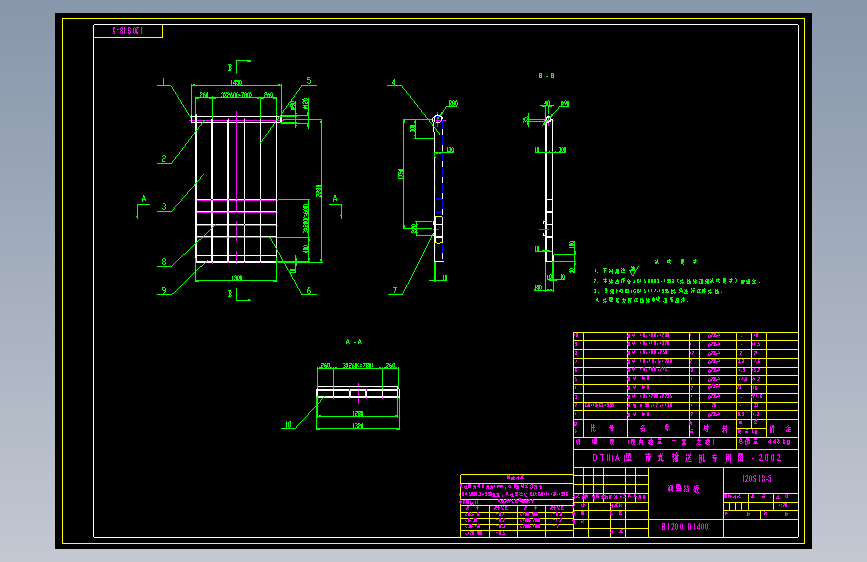Click part callout number 1

pos(163,82)
